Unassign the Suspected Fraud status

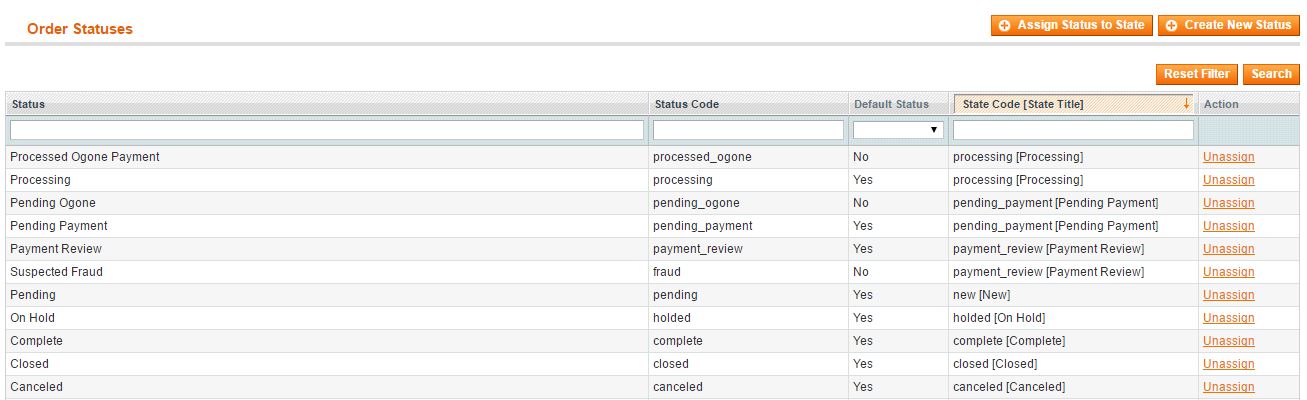[1228, 272]
